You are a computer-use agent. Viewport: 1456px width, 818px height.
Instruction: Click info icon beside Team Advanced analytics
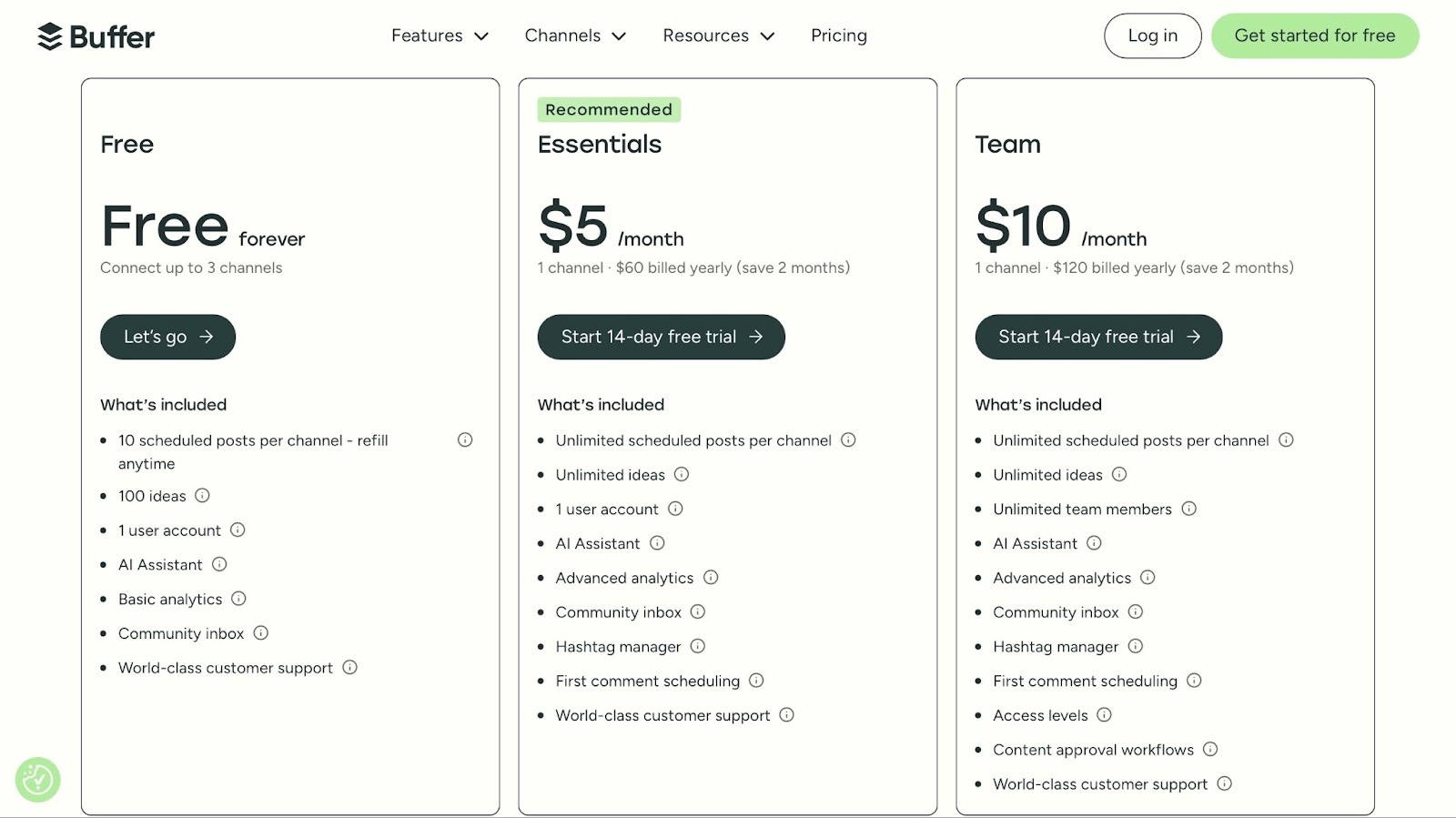[x=1148, y=578]
